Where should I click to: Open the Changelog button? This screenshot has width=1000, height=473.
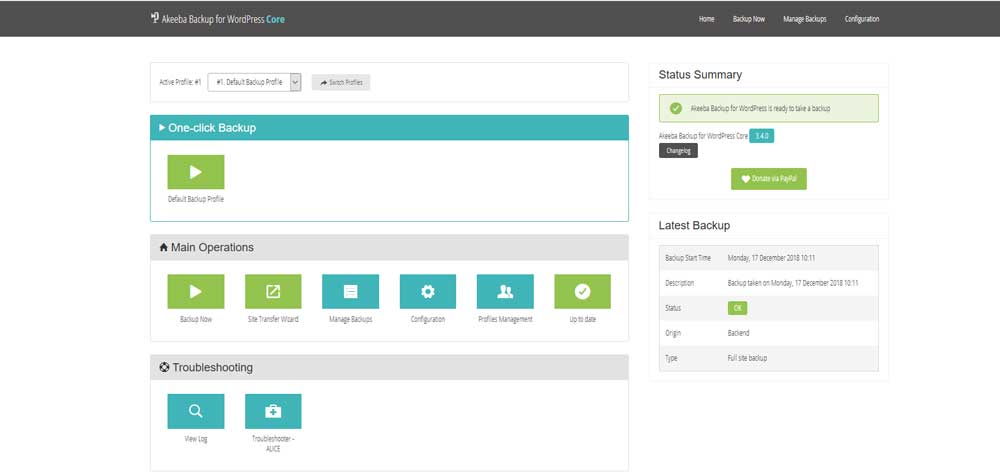click(678, 150)
